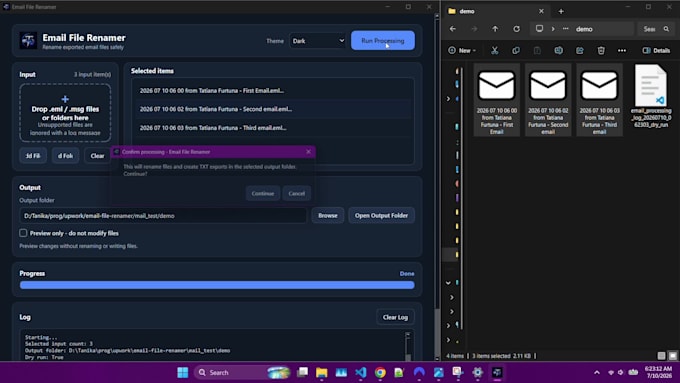Toggle Preview only - do not modify files
680x383 pixels.
pyautogui.click(x=23, y=233)
